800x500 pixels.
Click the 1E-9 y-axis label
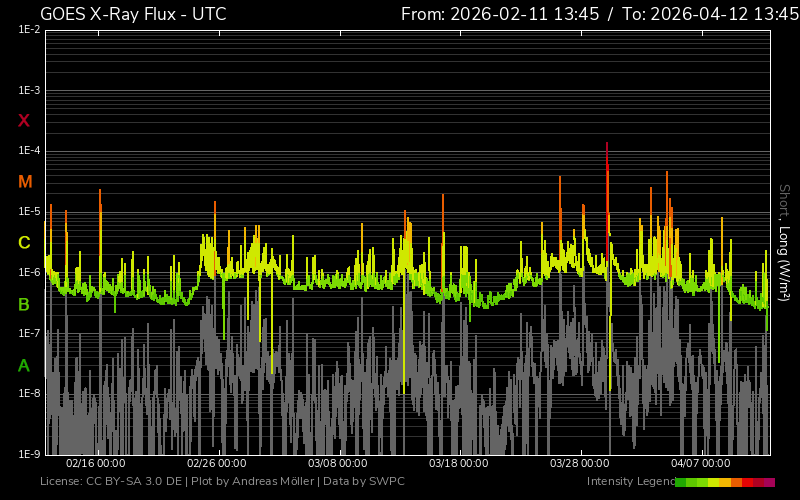pos(29,454)
